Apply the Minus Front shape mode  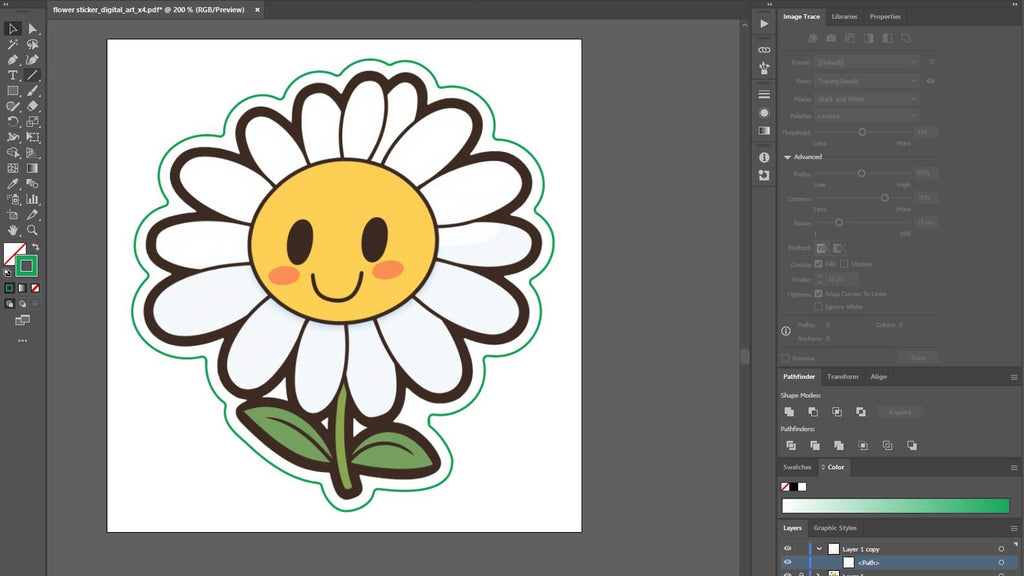click(814, 411)
